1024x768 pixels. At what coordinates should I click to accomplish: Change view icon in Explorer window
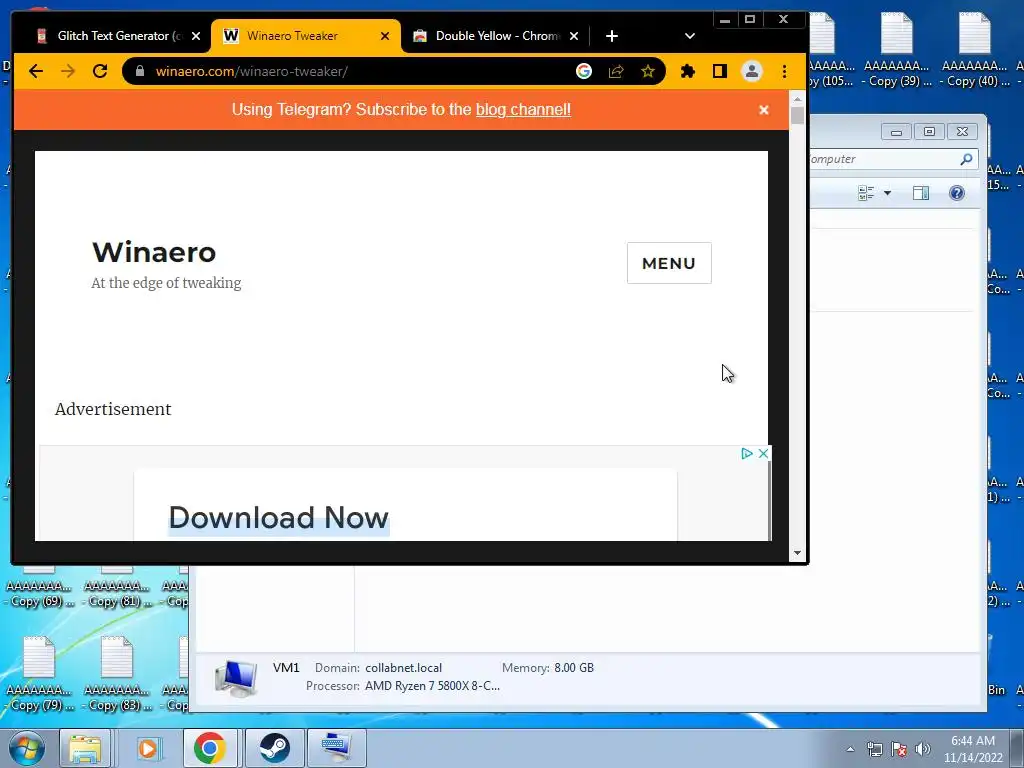(x=866, y=193)
